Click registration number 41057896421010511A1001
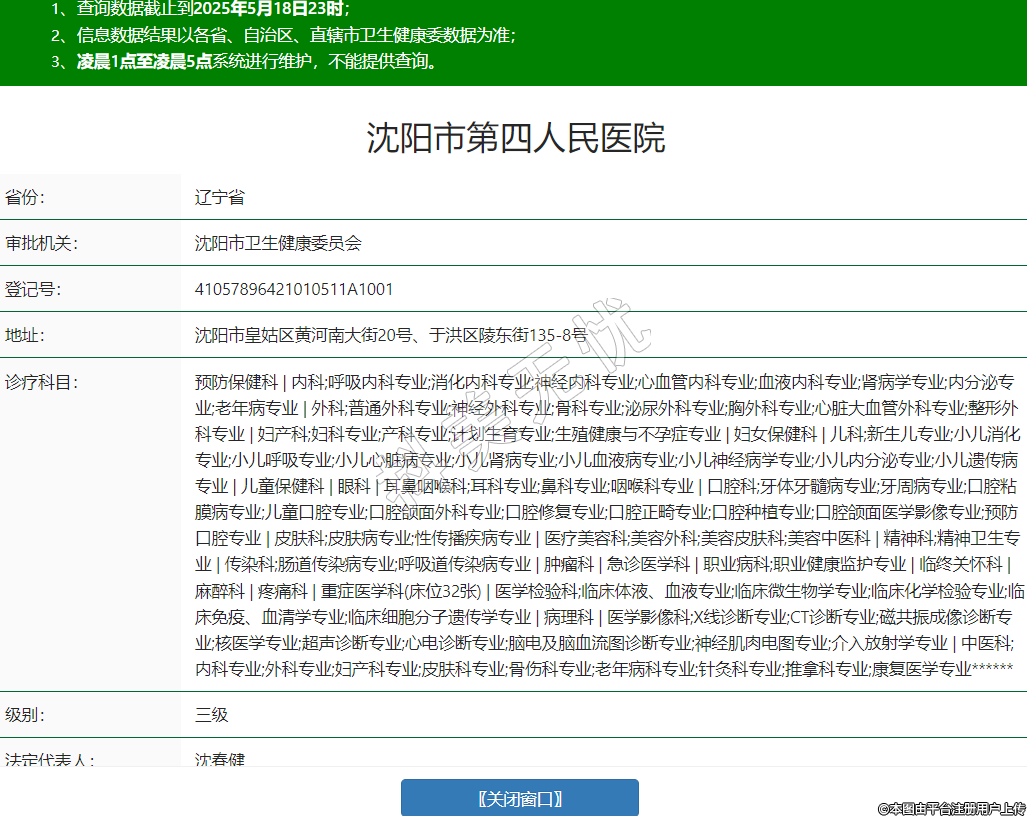The image size is (1027, 816). 294,290
